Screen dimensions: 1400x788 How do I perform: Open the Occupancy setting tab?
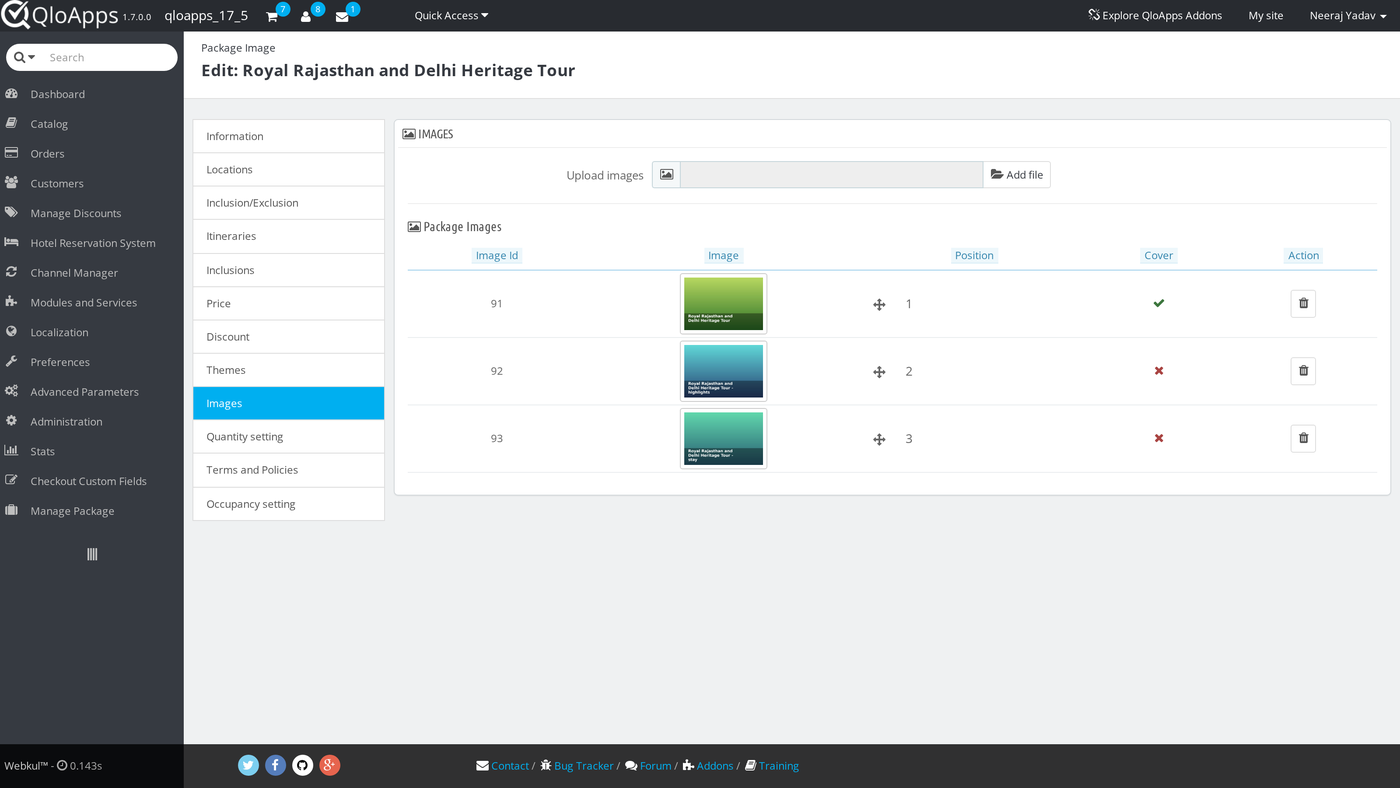click(289, 504)
